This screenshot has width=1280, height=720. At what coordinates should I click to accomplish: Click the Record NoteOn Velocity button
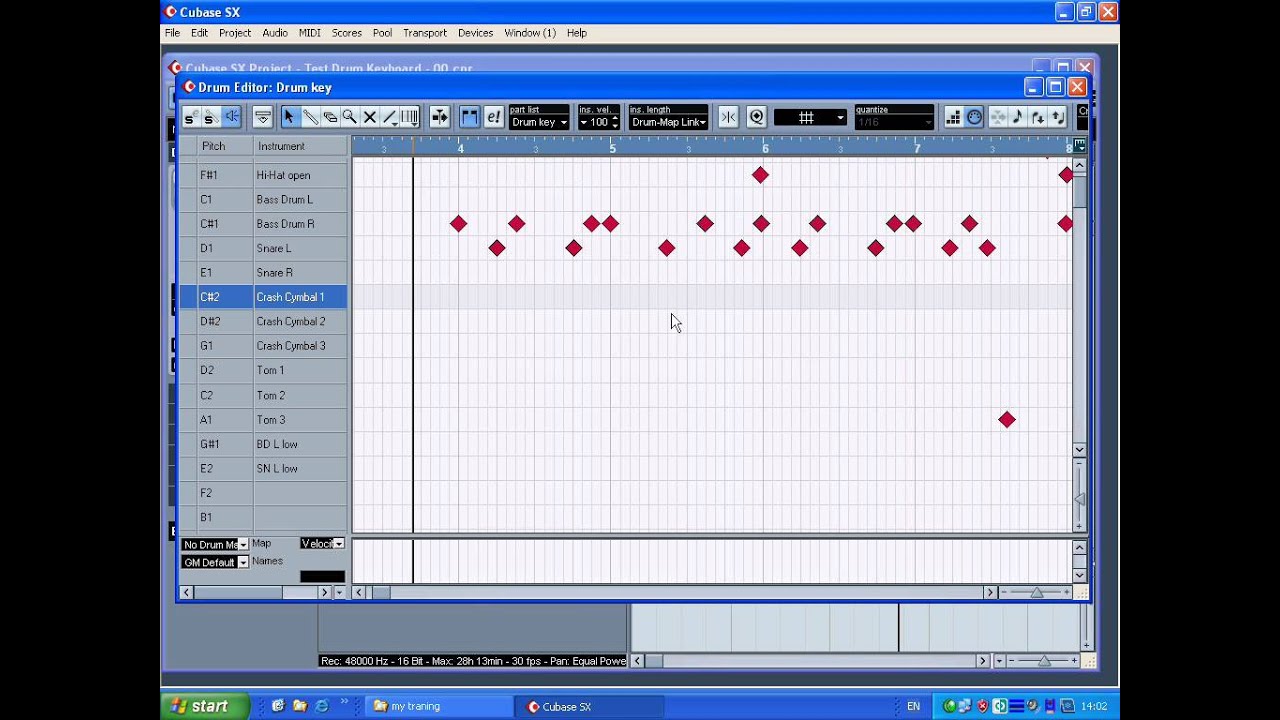click(x=1038, y=118)
